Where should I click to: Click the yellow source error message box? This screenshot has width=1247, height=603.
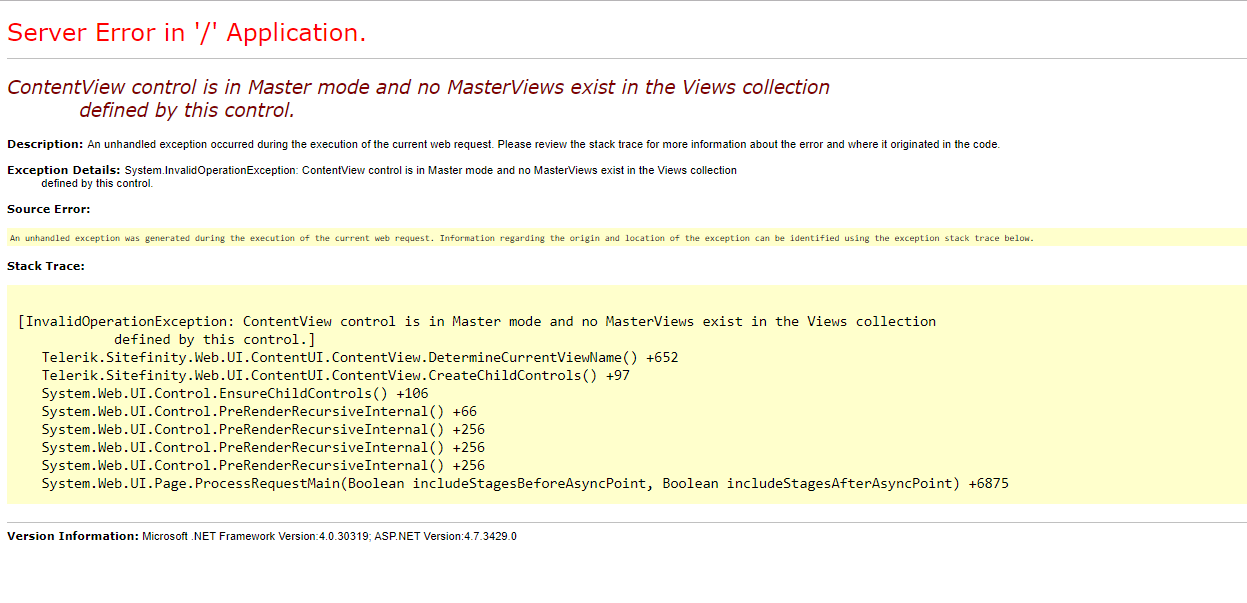click(x=520, y=238)
